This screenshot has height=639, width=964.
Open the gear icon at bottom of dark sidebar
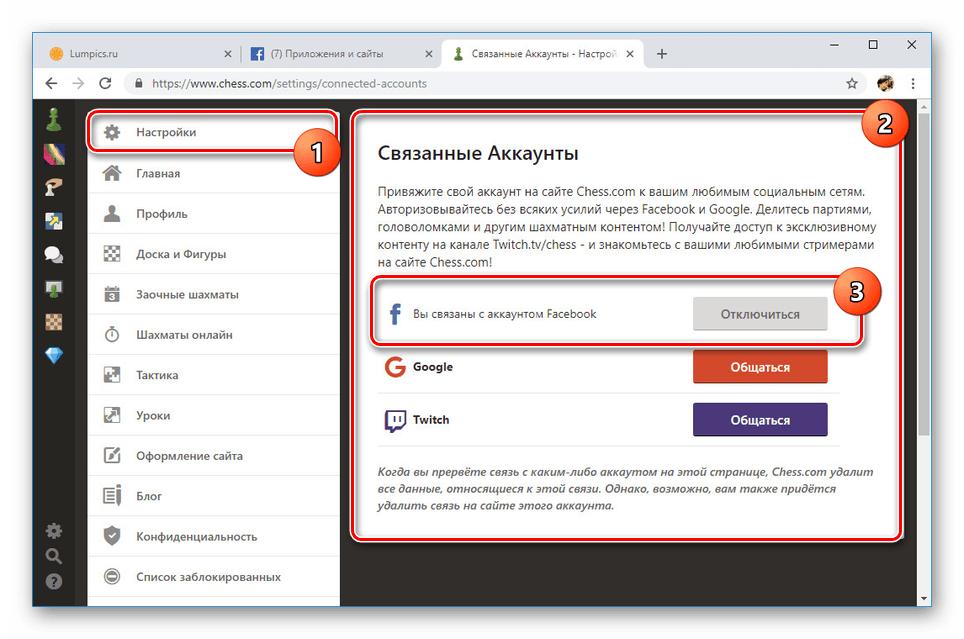[54, 531]
